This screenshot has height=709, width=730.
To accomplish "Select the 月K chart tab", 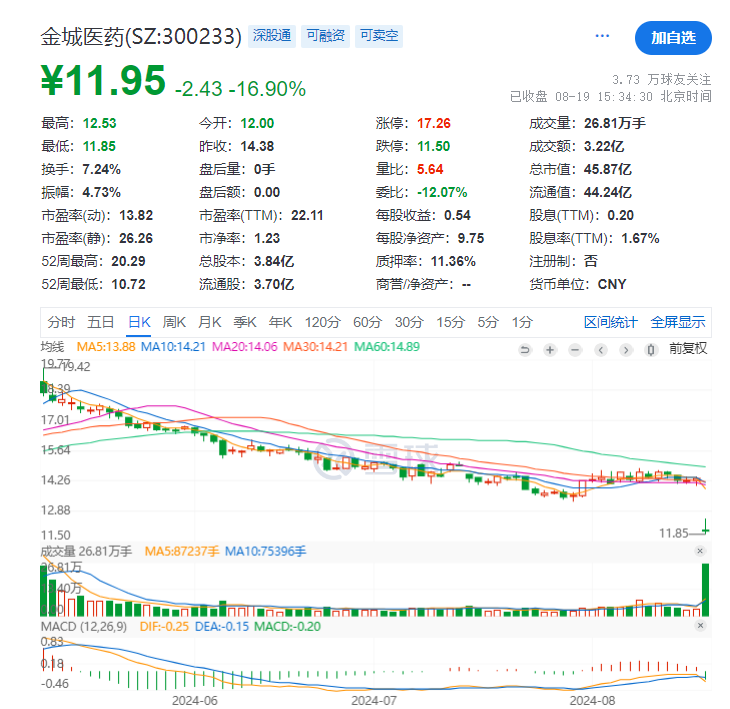I will tap(210, 322).
